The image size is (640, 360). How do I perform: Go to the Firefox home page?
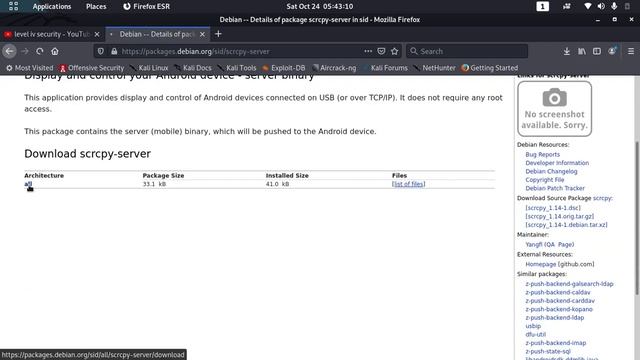pyautogui.click(x=55, y=51)
